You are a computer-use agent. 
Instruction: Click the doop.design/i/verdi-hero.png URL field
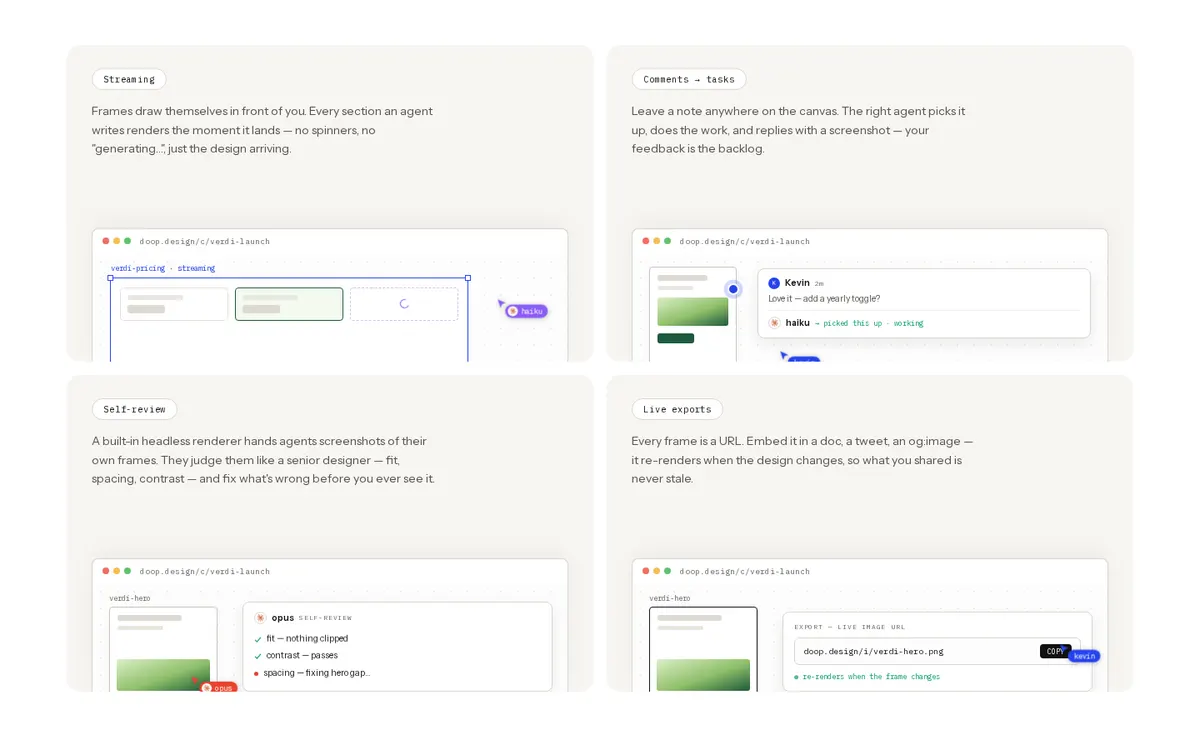click(x=937, y=651)
